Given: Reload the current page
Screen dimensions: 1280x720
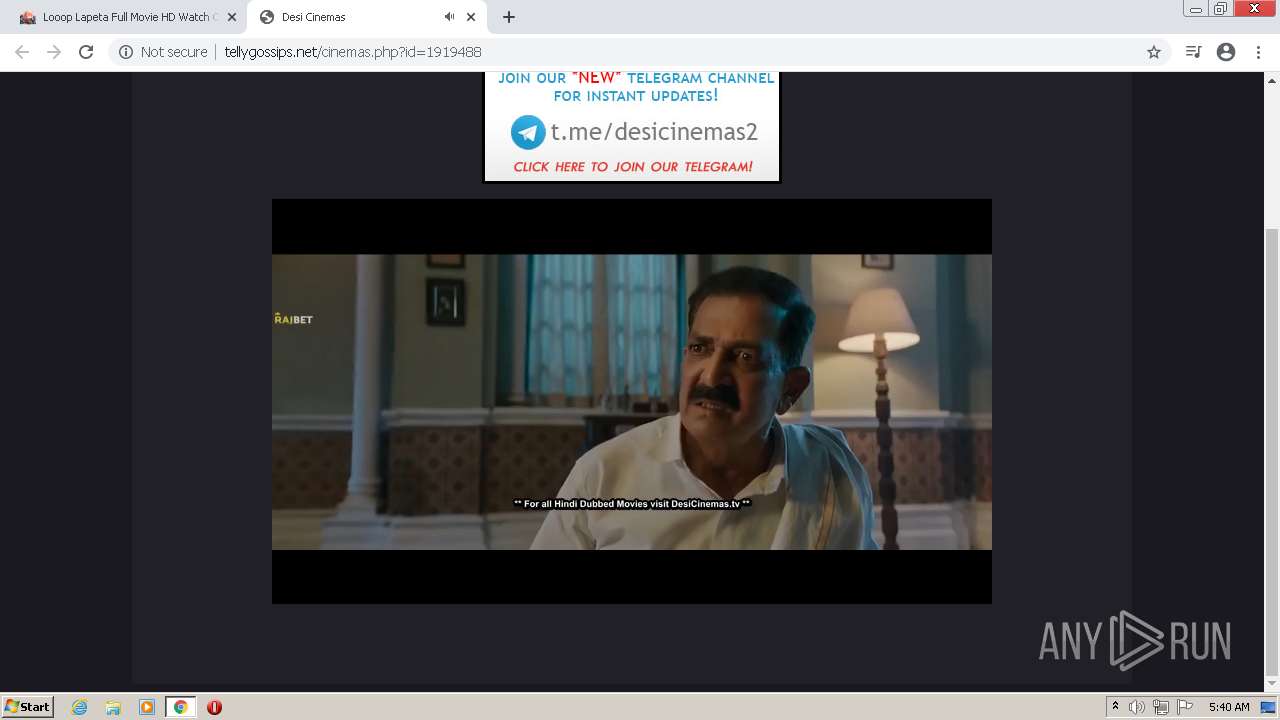Looking at the screenshot, I should [86, 52].
